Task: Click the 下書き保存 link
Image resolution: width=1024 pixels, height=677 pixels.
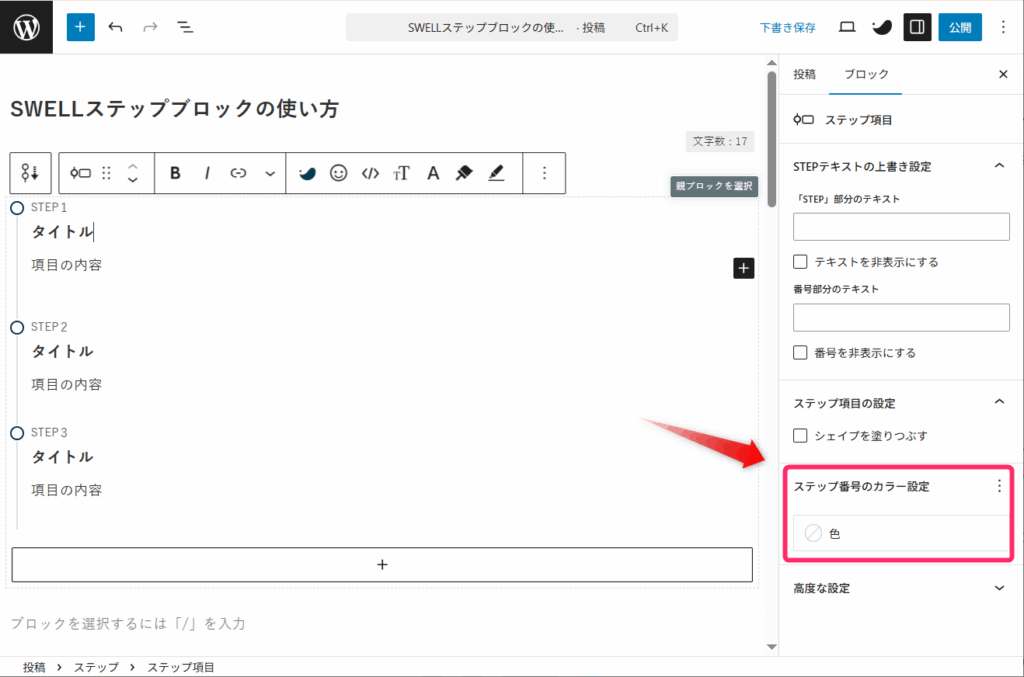Action: 787,27
